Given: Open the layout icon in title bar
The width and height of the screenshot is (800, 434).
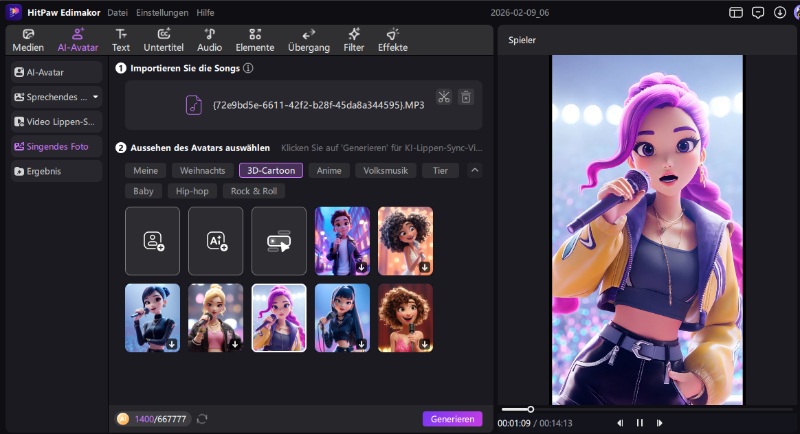Looking at the screenshot, I should click(x=736, y=12).
